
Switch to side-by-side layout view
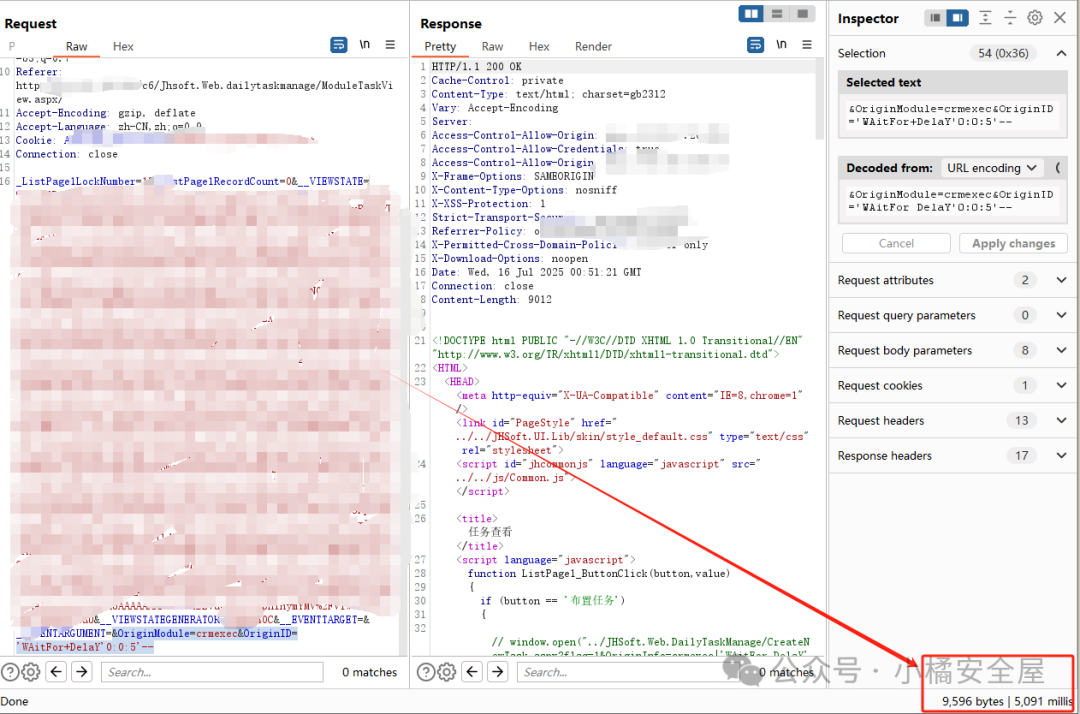751,13
